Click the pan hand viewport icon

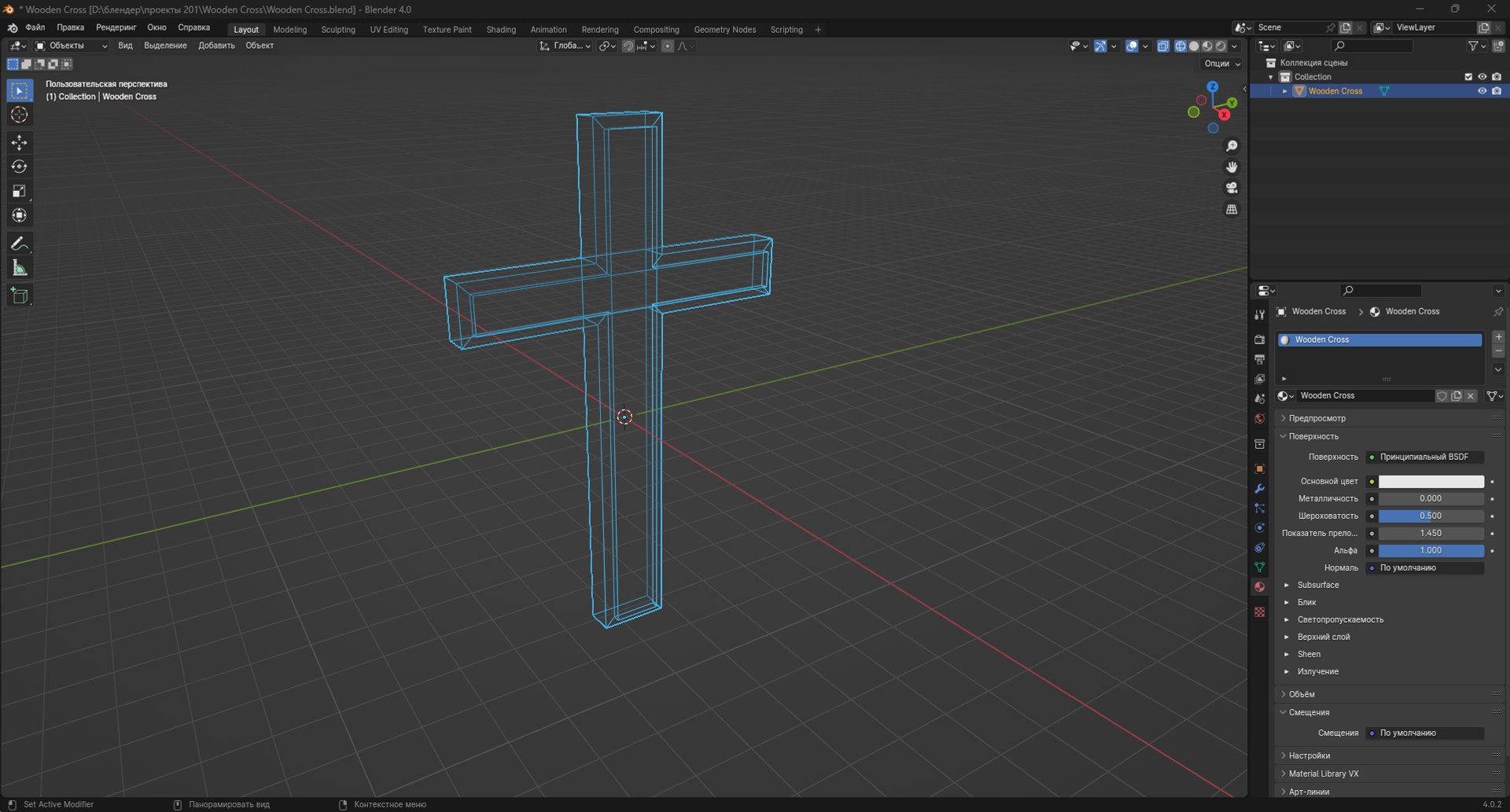[x=1232, y=167]
